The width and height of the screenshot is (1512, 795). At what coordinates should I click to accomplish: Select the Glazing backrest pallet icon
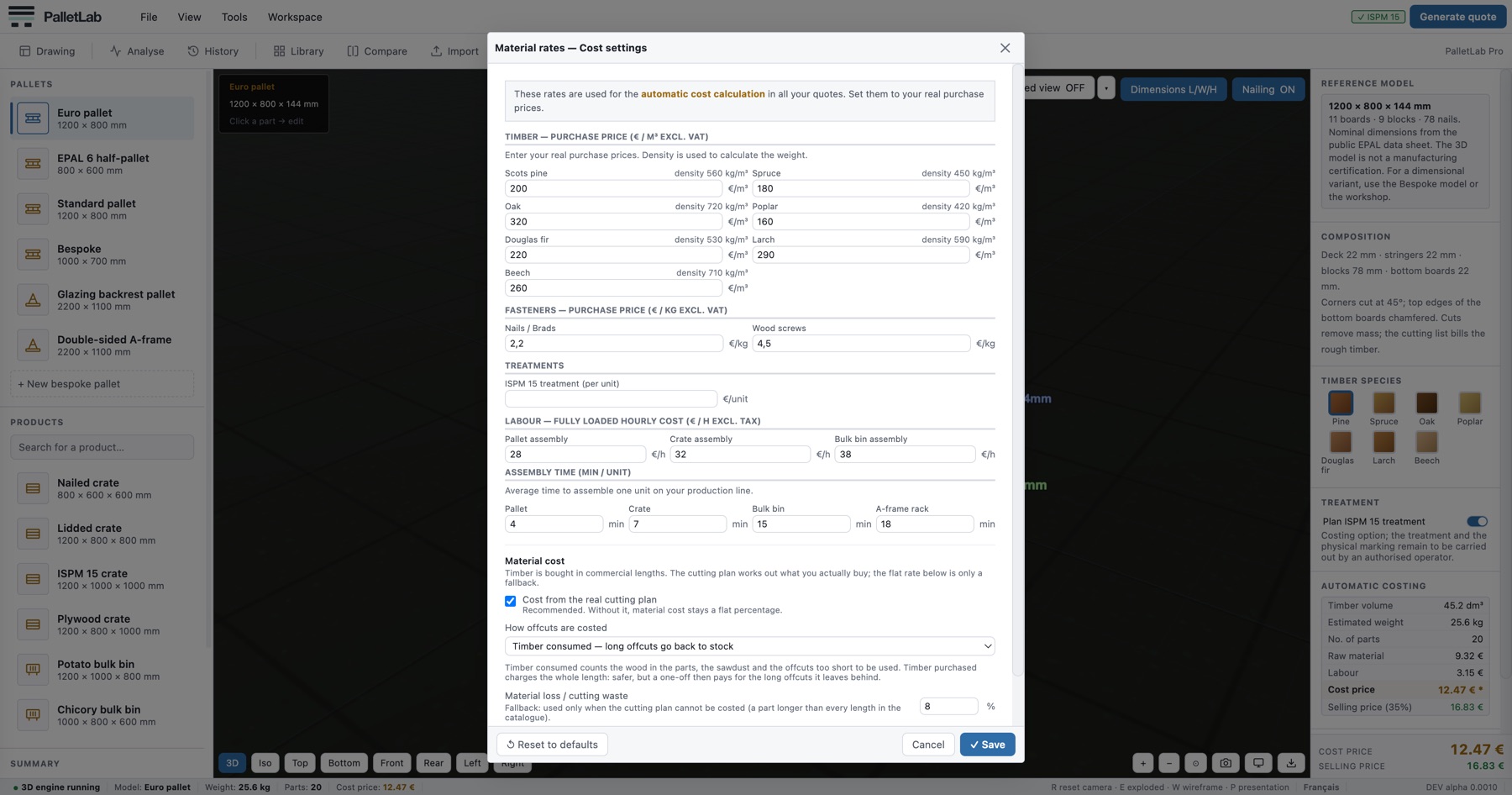[x=33, y=300]
